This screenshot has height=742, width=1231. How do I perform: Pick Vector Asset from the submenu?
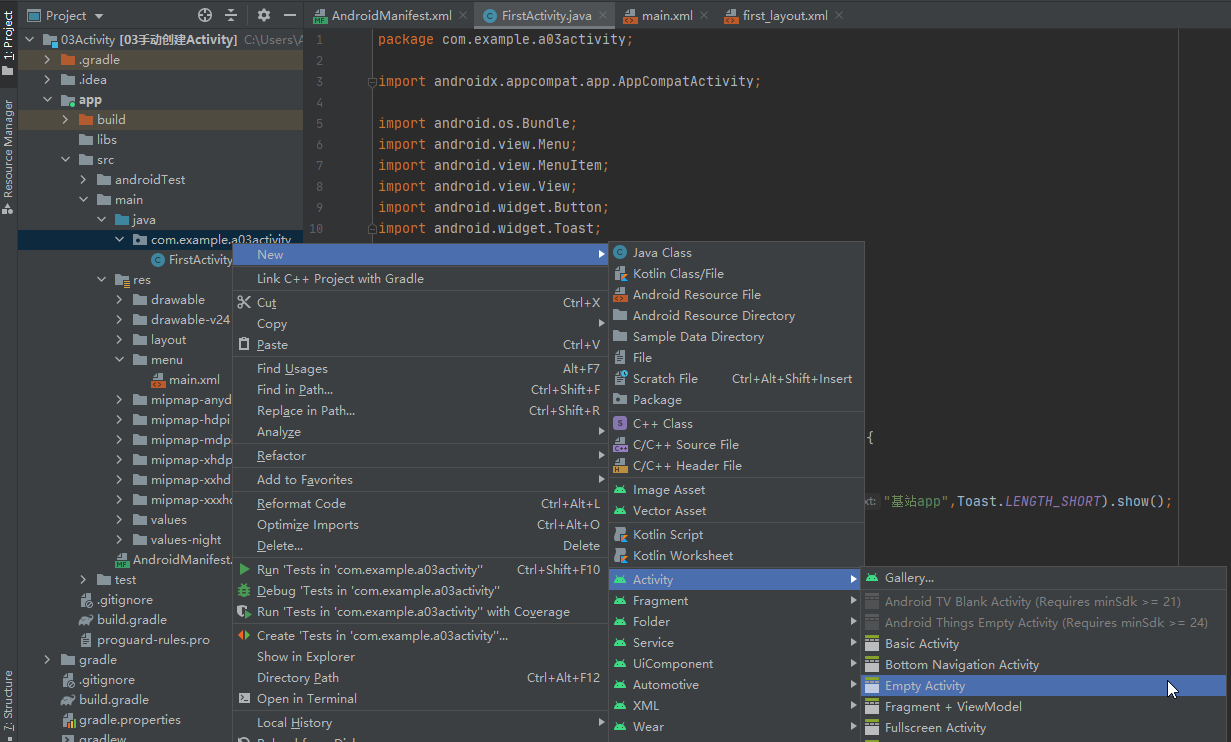click(736, 511)
